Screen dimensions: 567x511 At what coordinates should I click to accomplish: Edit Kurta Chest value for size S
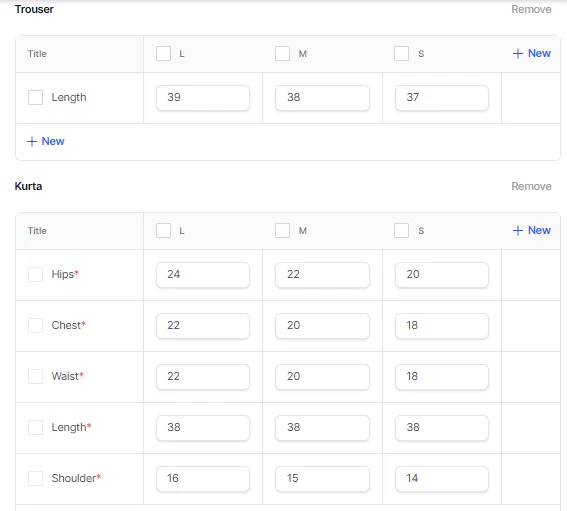point(442,326)
